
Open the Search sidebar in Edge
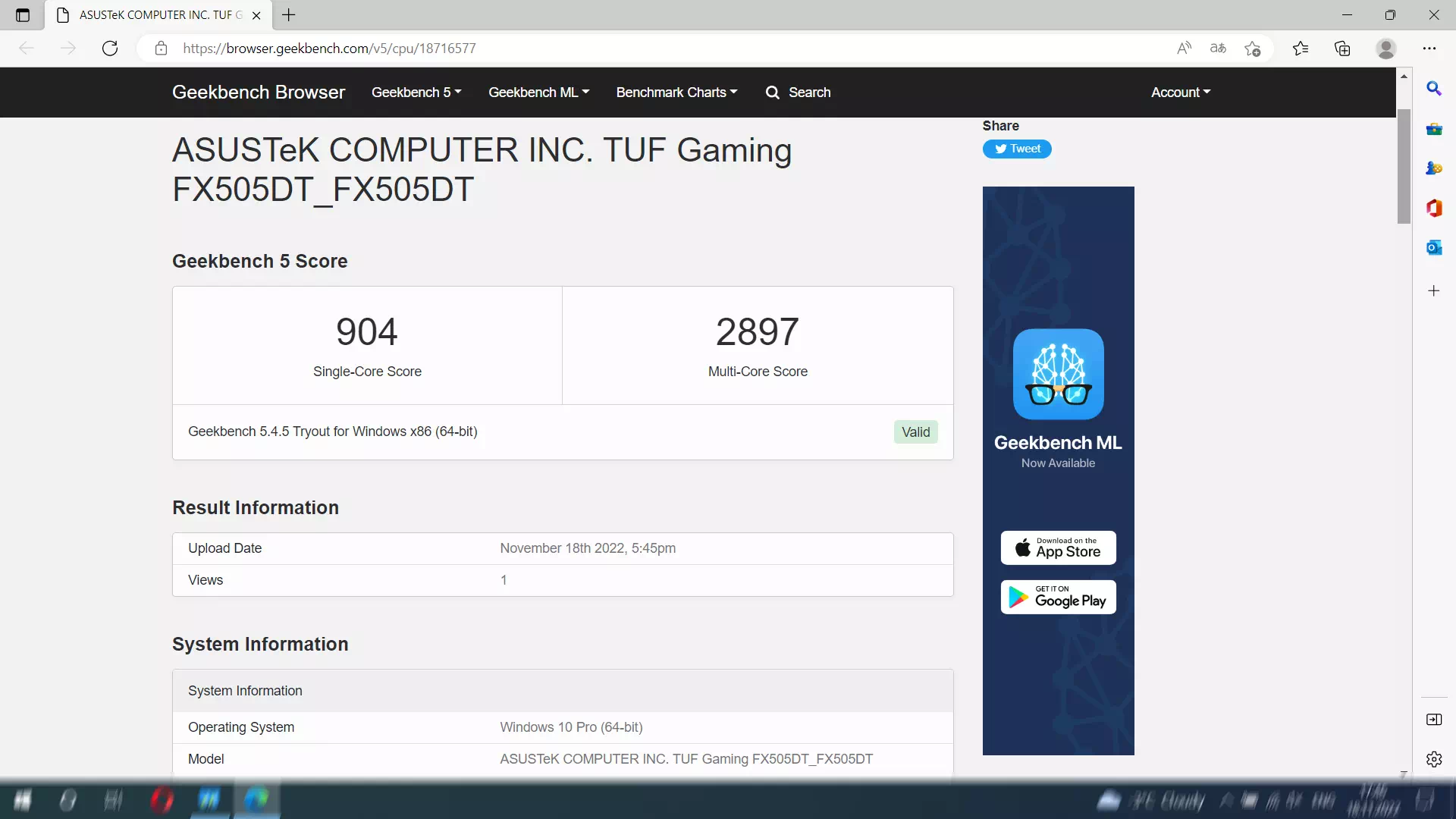coord(1434,89)
